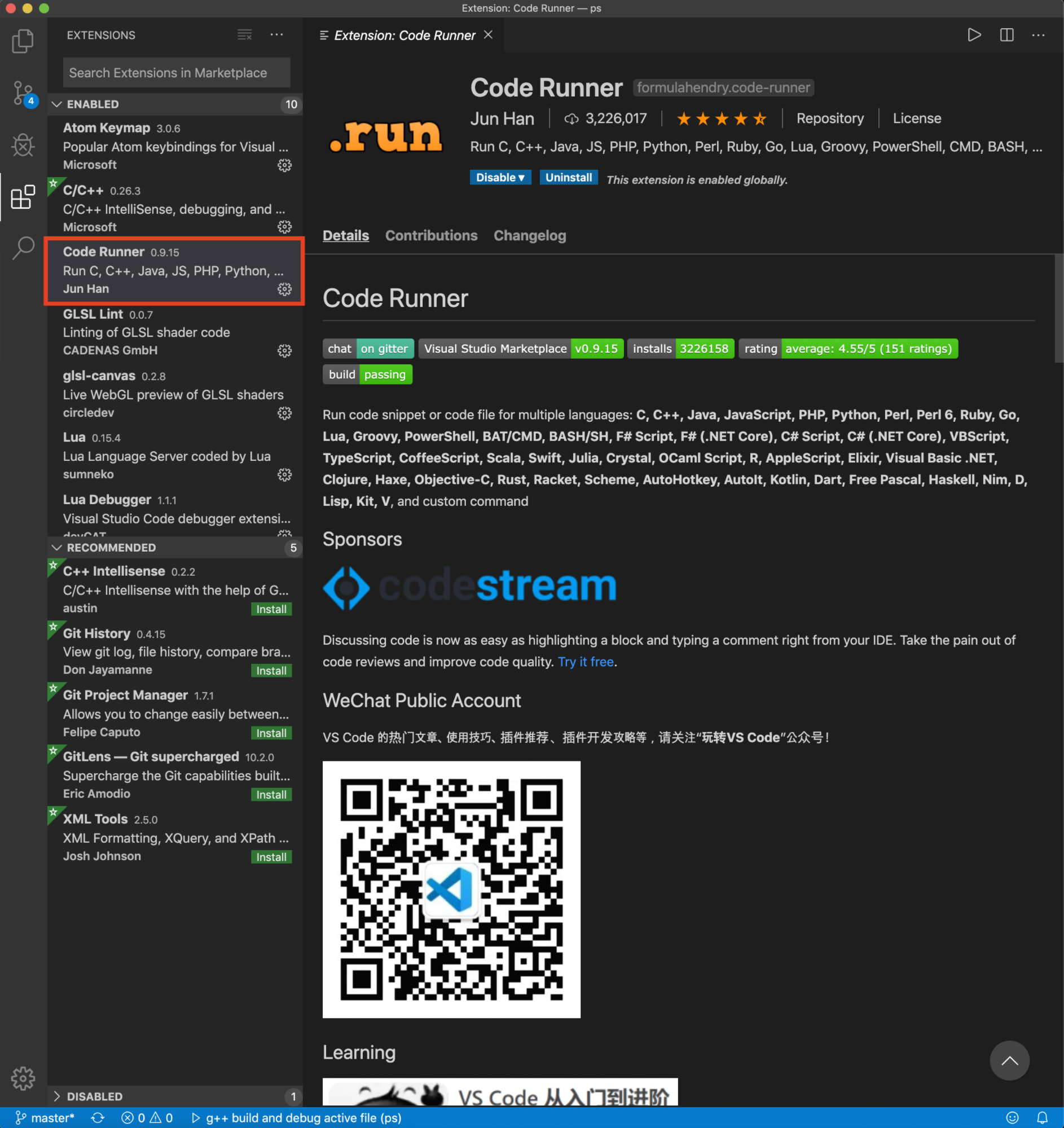Install the Git History extension

[271, 671]
